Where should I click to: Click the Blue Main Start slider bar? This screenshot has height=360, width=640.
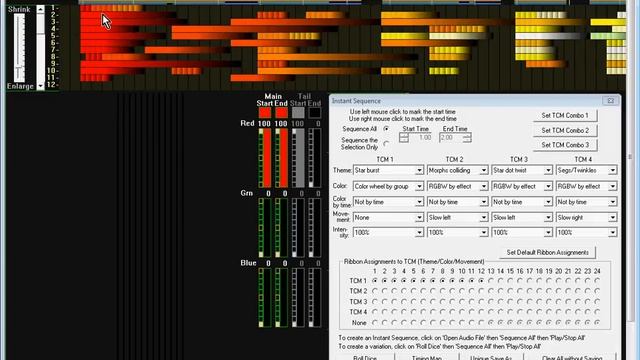point(264,298)
